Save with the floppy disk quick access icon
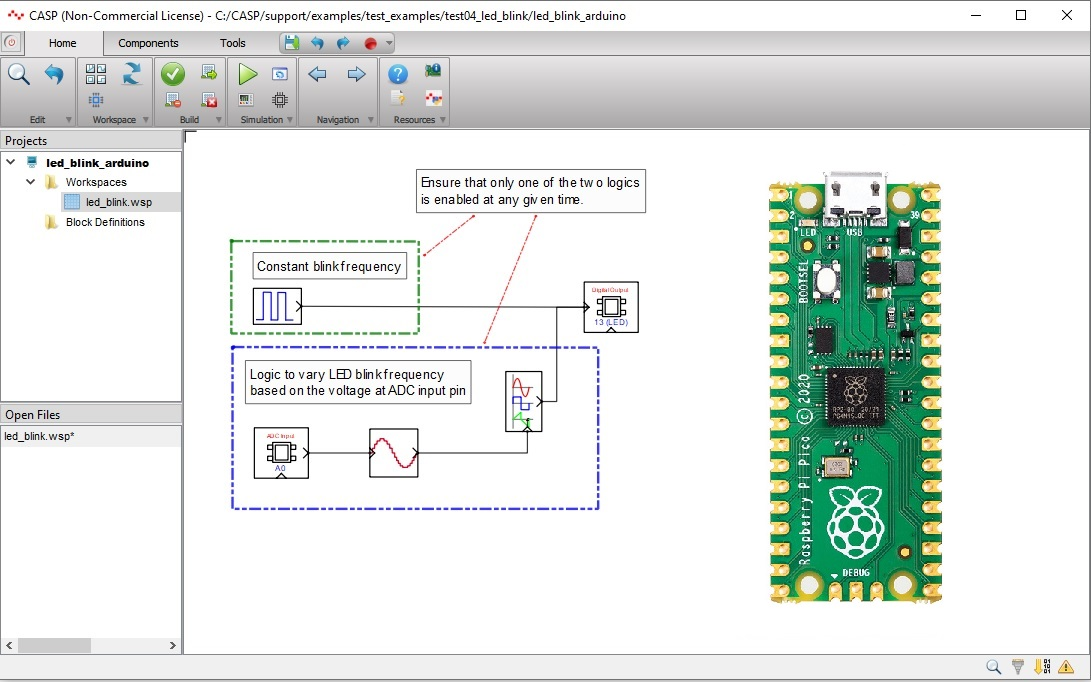The width and height of the screenshot is (1091, 682). pyautogui.click(x=292, y=43)
